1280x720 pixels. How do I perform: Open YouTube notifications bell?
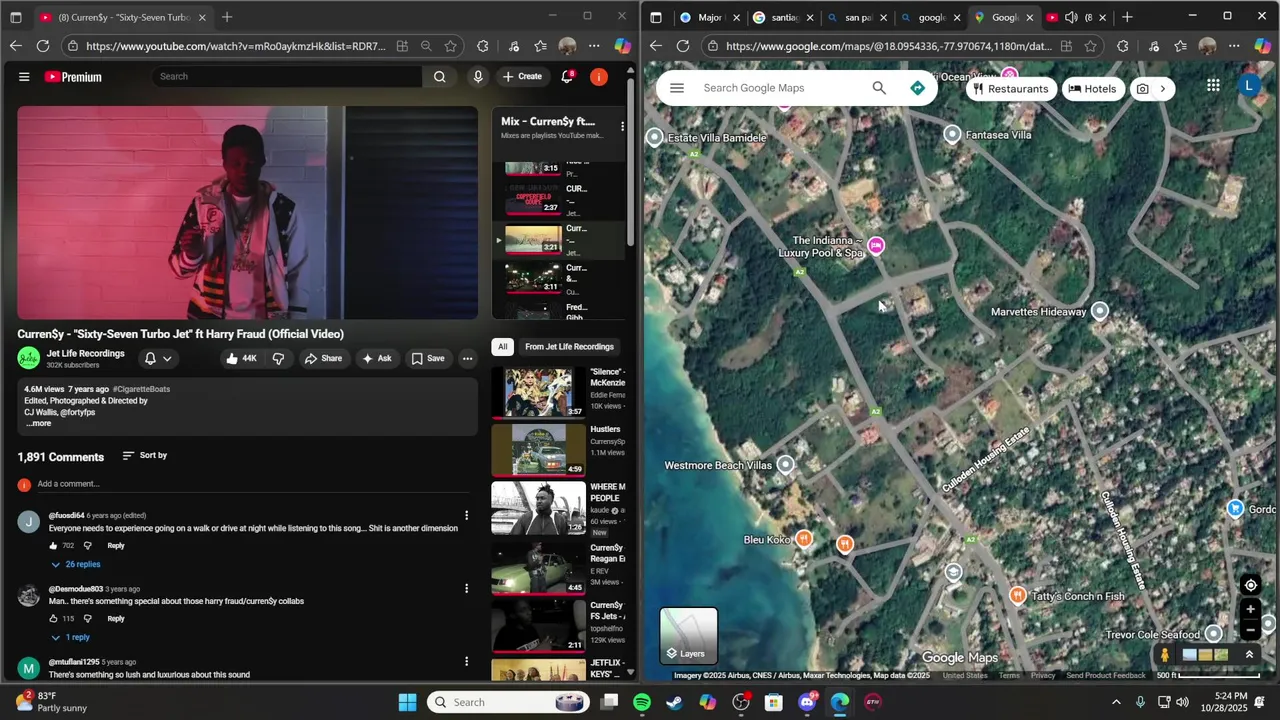[x=567, y=77]
